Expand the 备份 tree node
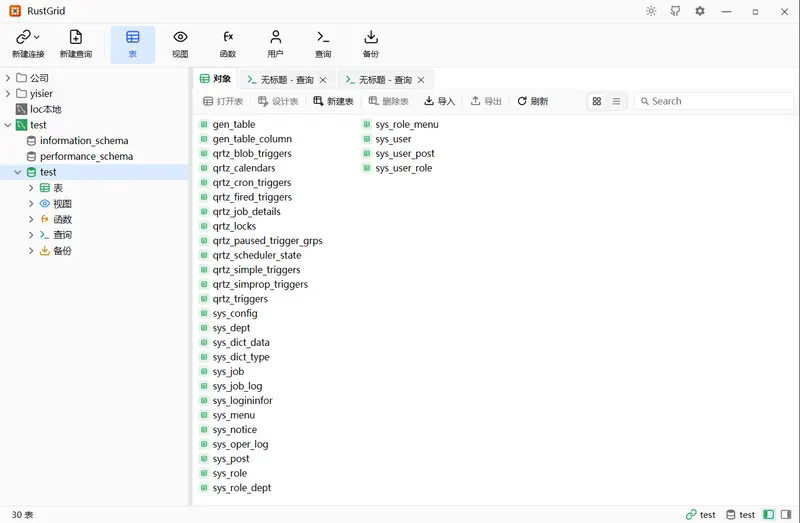 [31, 251]
